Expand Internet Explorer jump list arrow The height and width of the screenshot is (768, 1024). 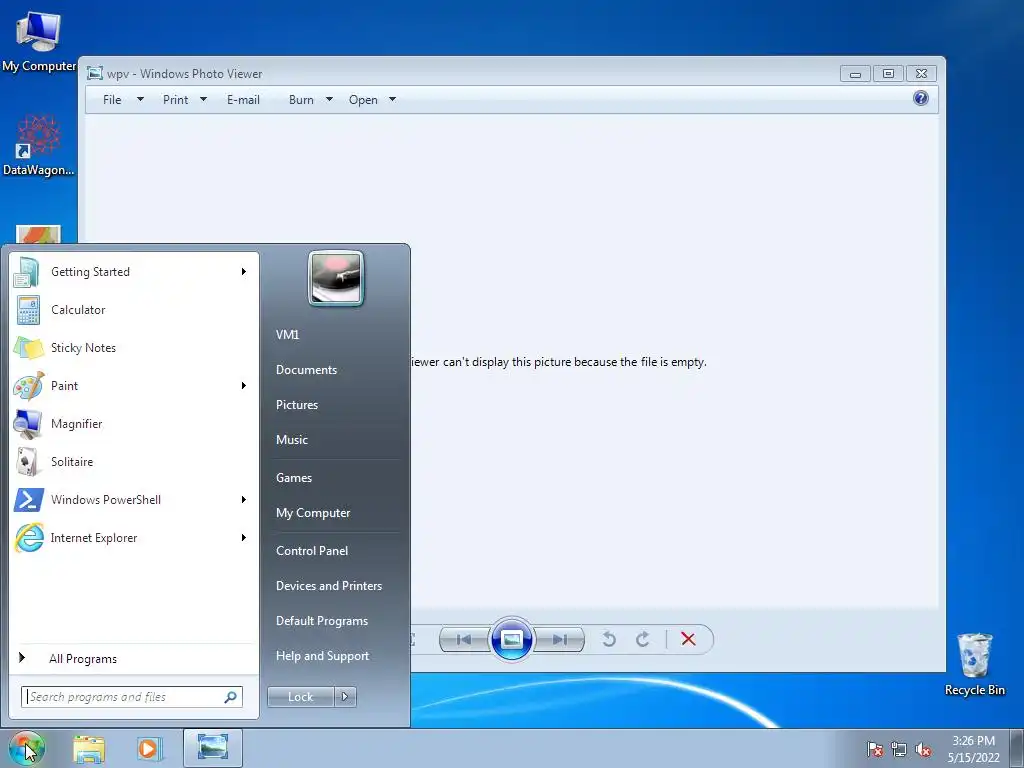pos(244,537)
